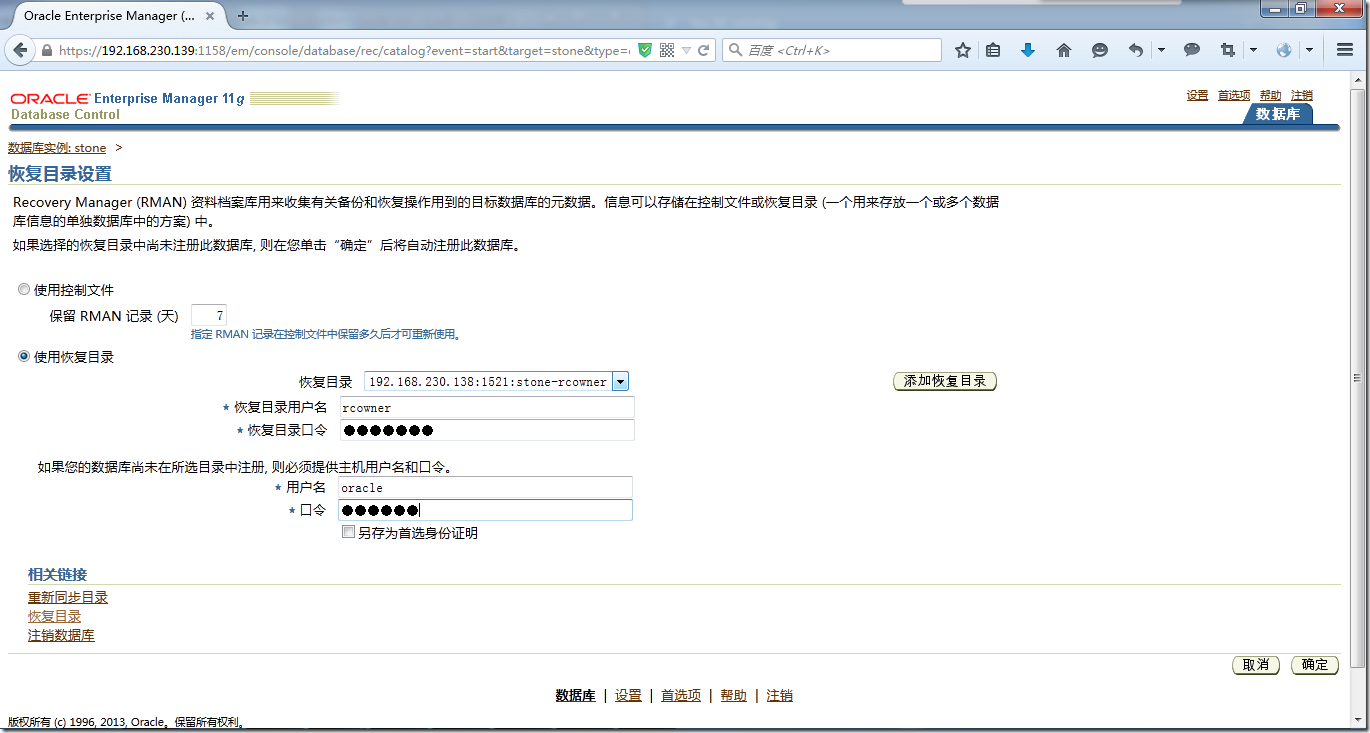Open the browser hamburger menu

point(1345,50)
